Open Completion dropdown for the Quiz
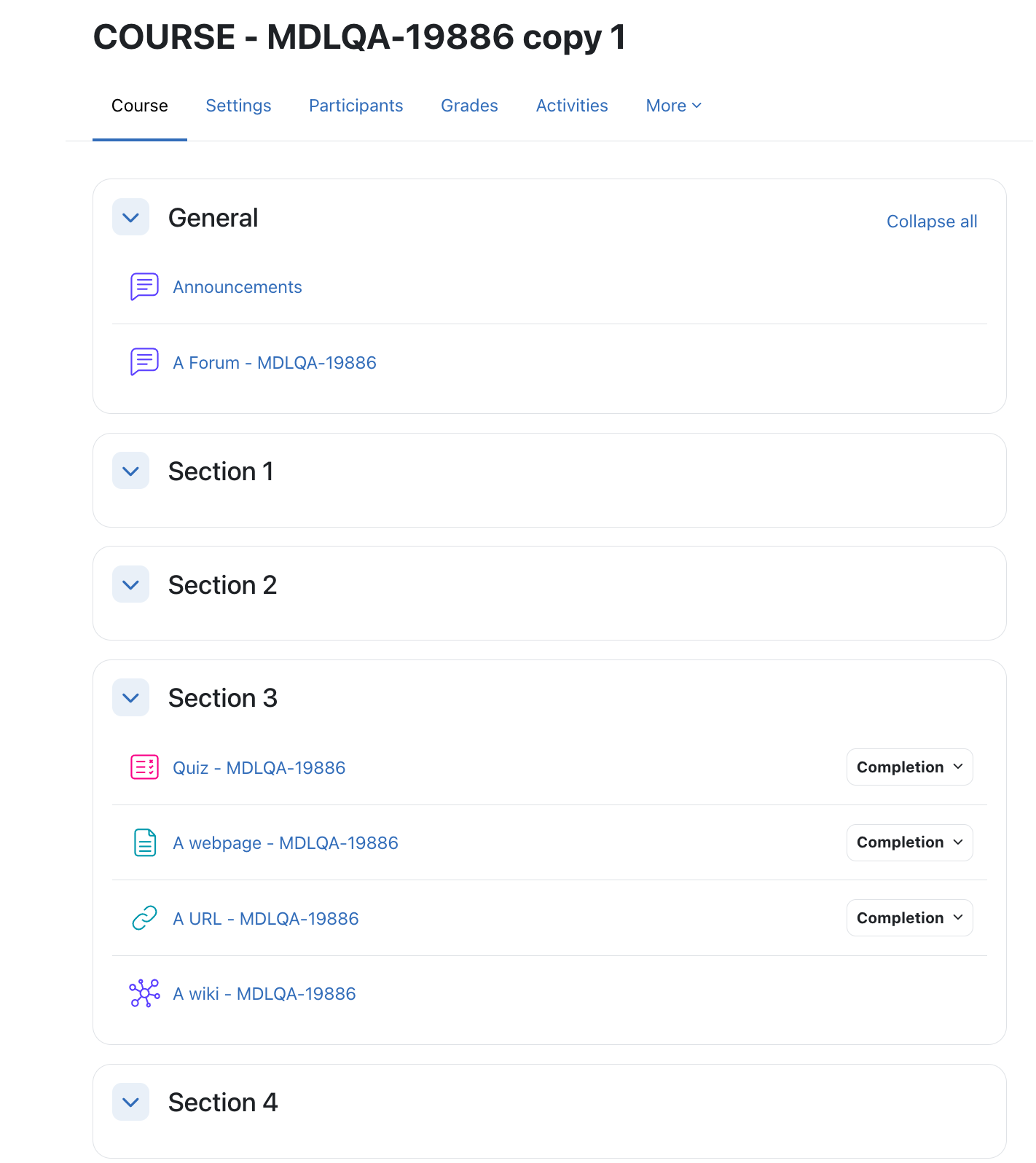1036x1163 pixels. click(909, 767)
